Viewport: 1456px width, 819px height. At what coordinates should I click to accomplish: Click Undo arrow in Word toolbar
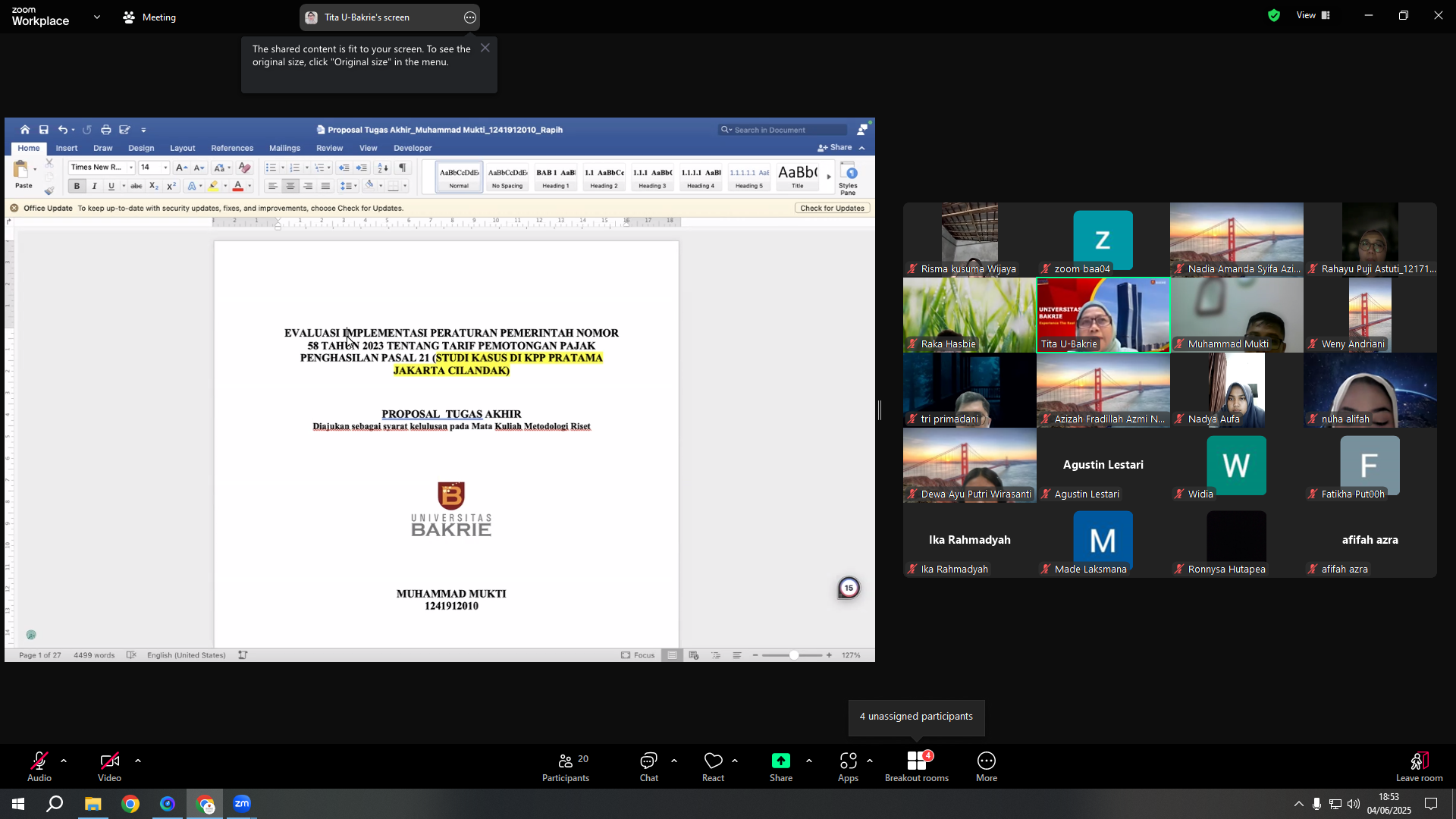click(x=63, y=130)
